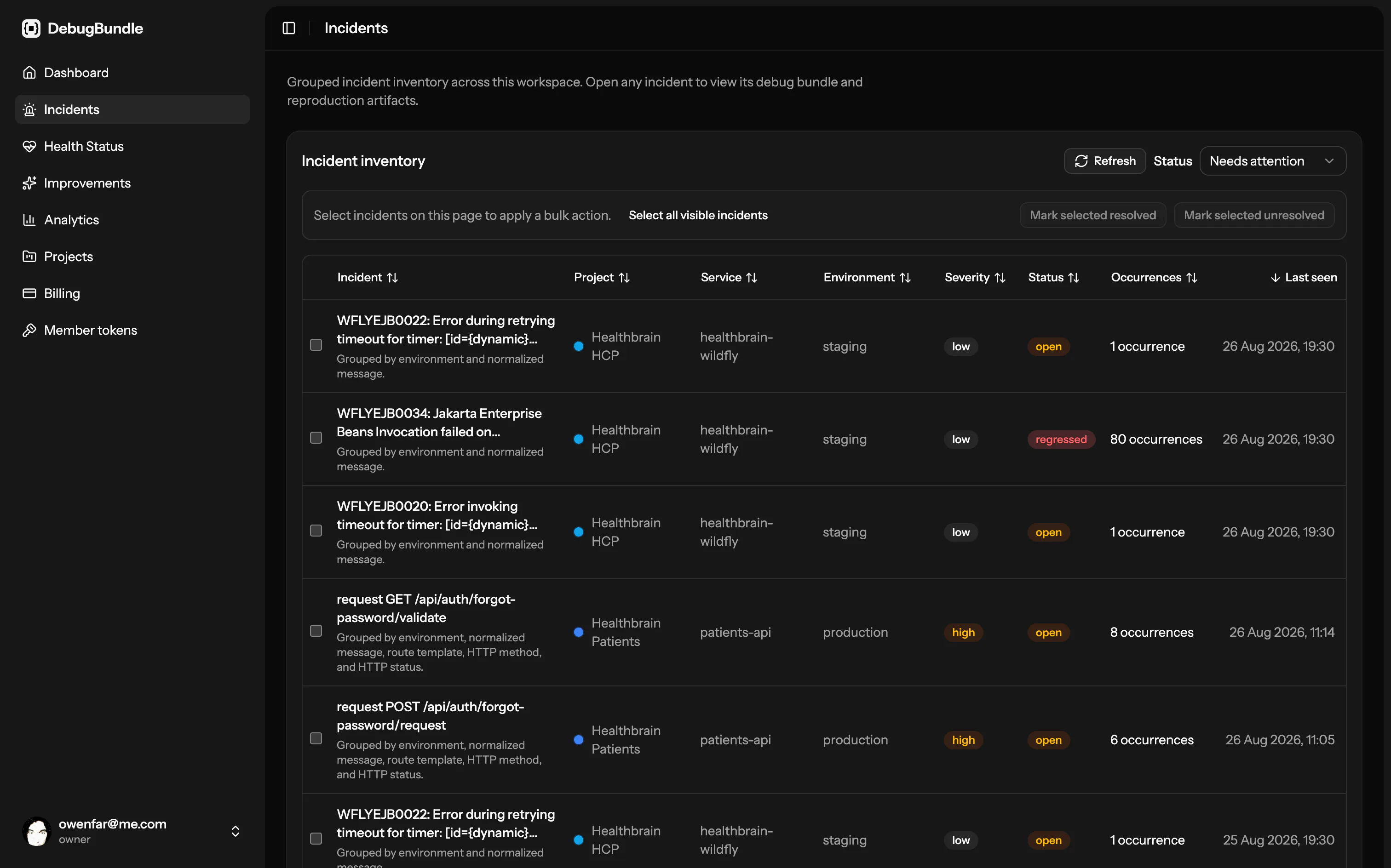Go to Health Status page
Screen dimensions: 1391x868
(132, 146)
